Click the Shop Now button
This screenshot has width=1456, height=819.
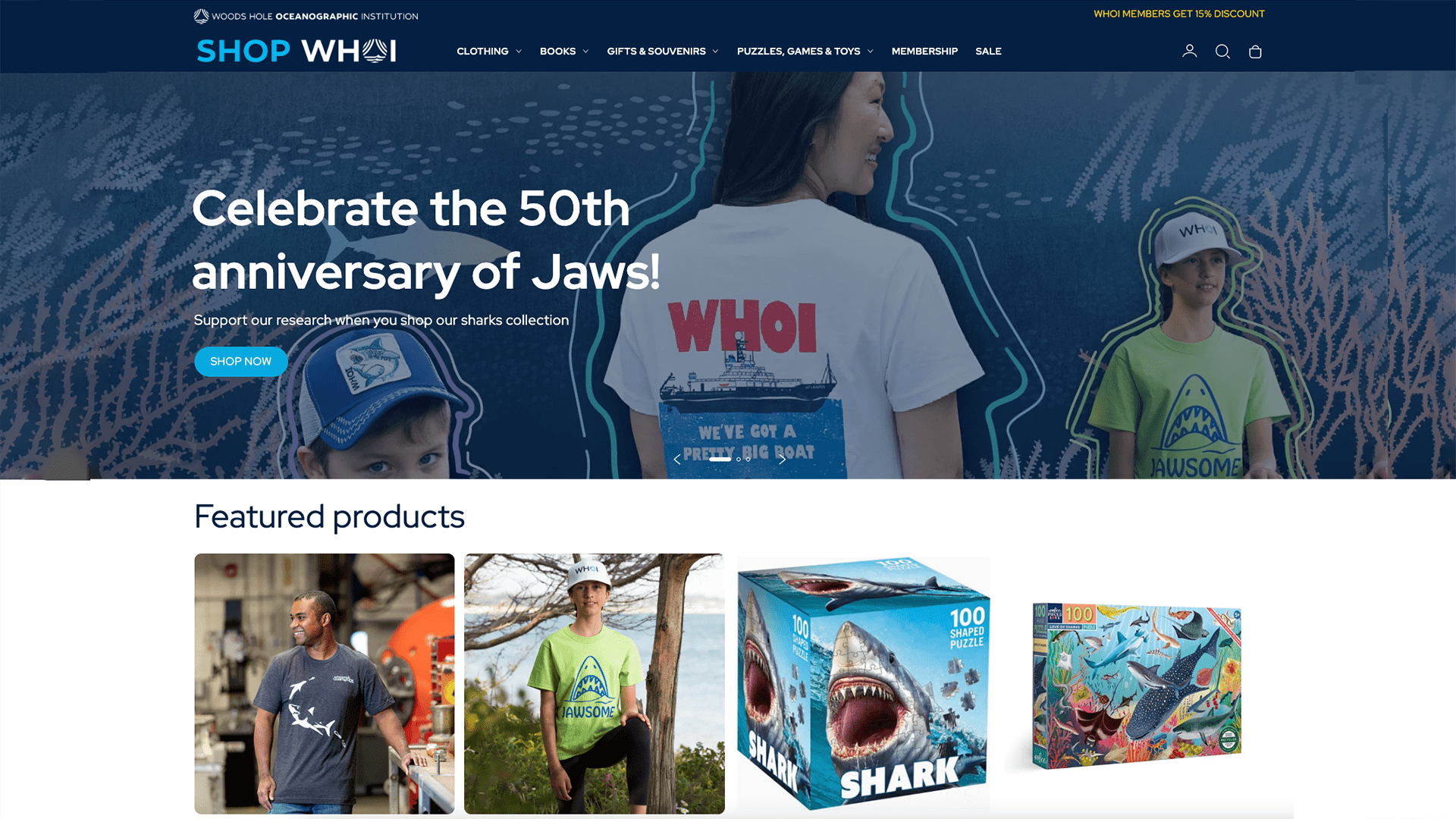pos(240,362)
